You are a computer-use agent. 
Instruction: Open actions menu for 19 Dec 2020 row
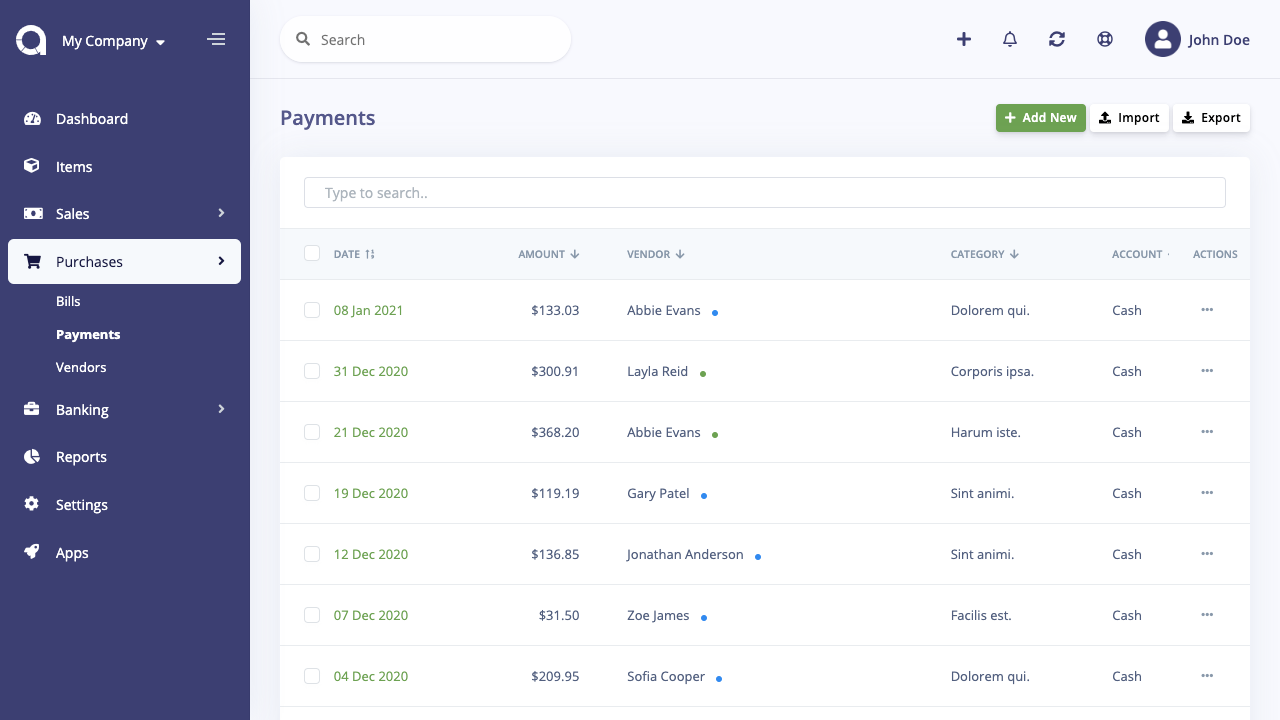point(1207,493)
